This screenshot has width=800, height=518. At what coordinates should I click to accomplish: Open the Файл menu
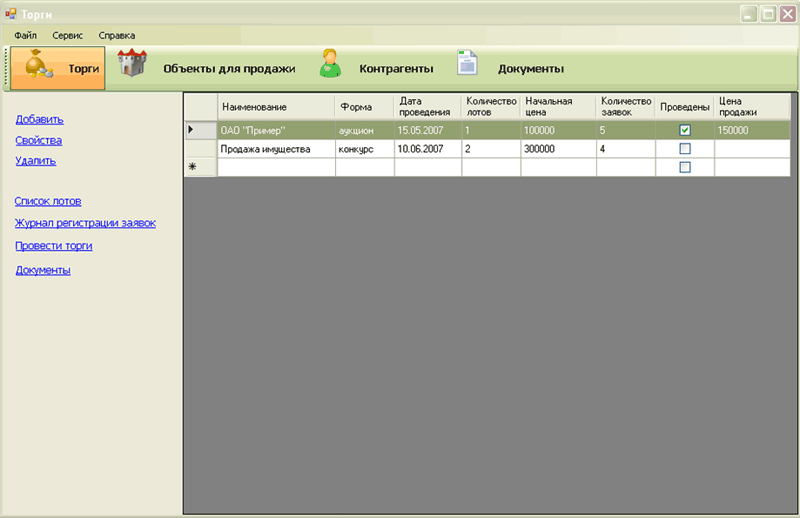(x=26, y=35)
